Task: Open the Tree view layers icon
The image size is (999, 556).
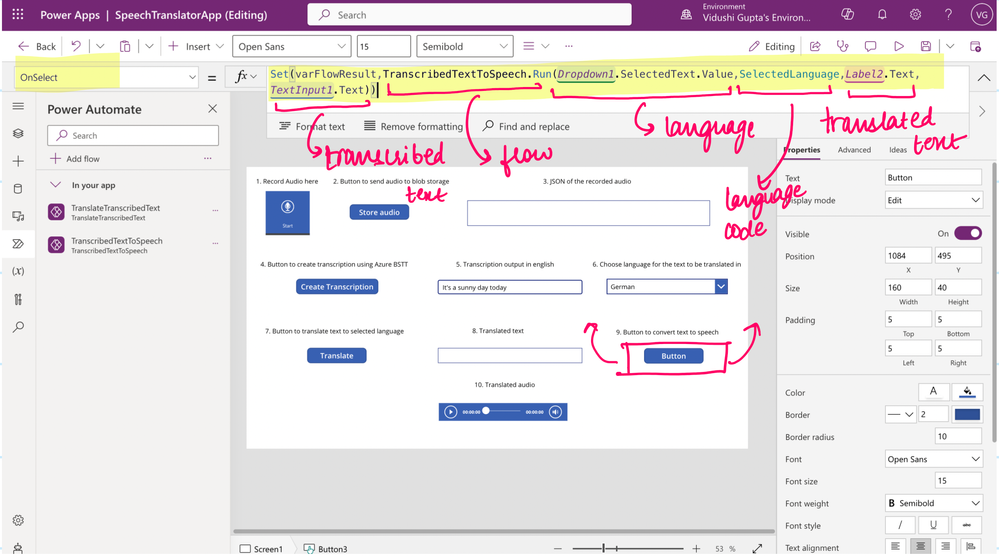Action: 18,133
